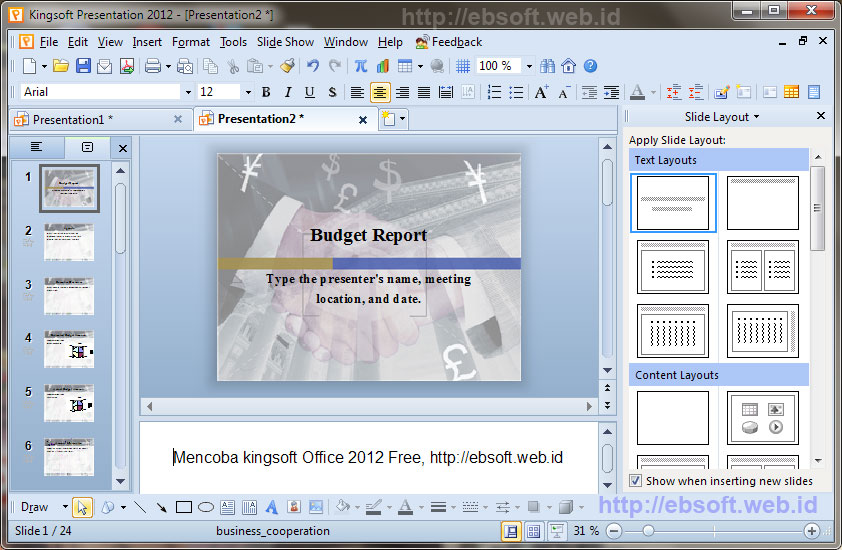This screenshot has width=842, height=550.
Task: Switch to the Outline tab in slide pane
Action: point(36,147)
